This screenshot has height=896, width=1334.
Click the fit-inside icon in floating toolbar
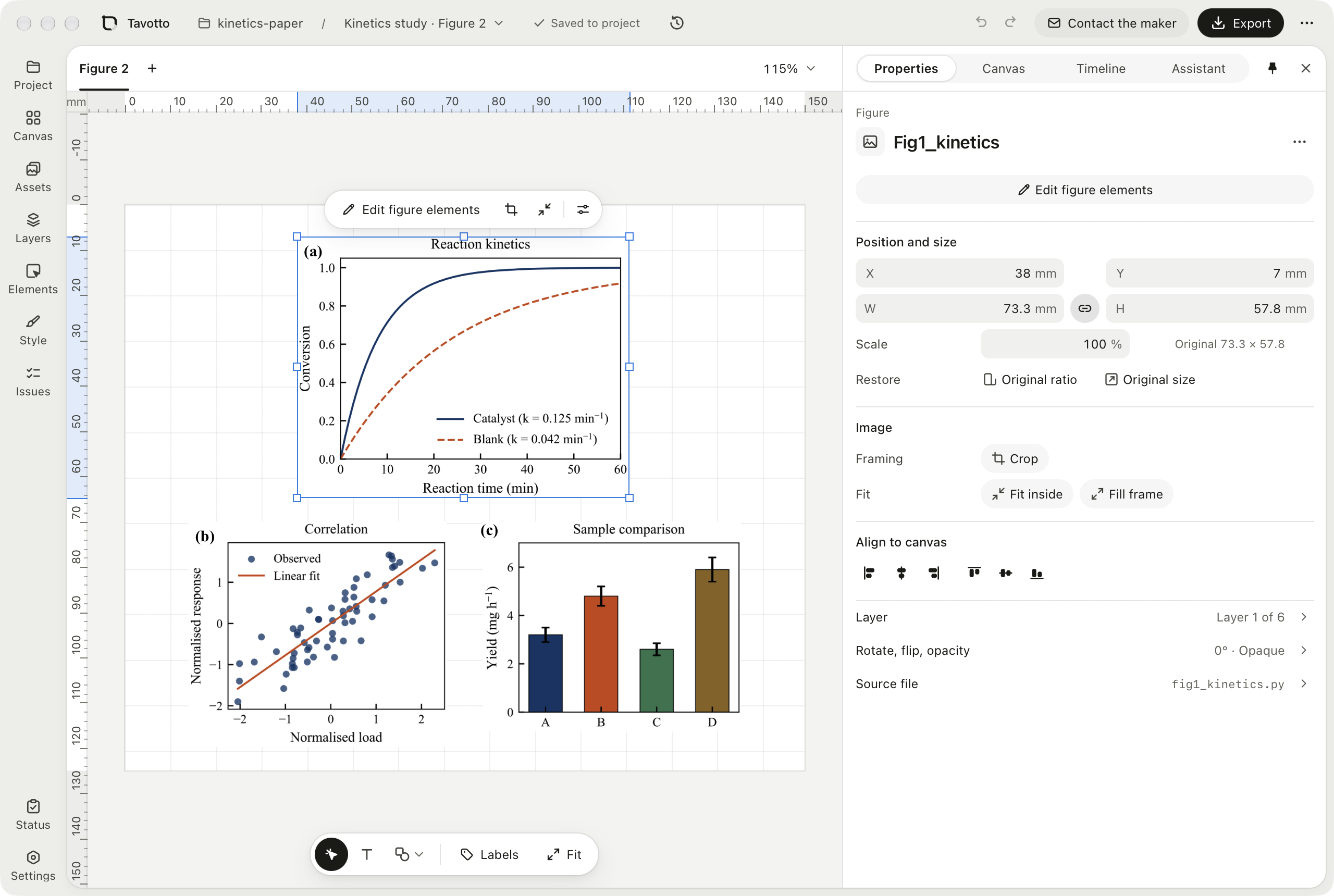545,210
